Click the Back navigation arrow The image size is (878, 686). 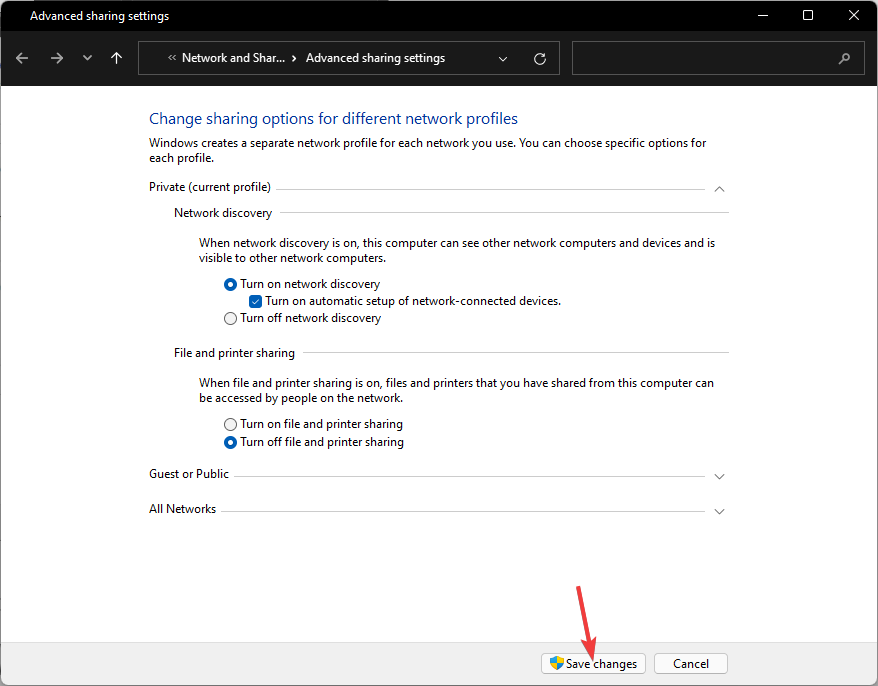pyautogui.click(x=22, y=58)
